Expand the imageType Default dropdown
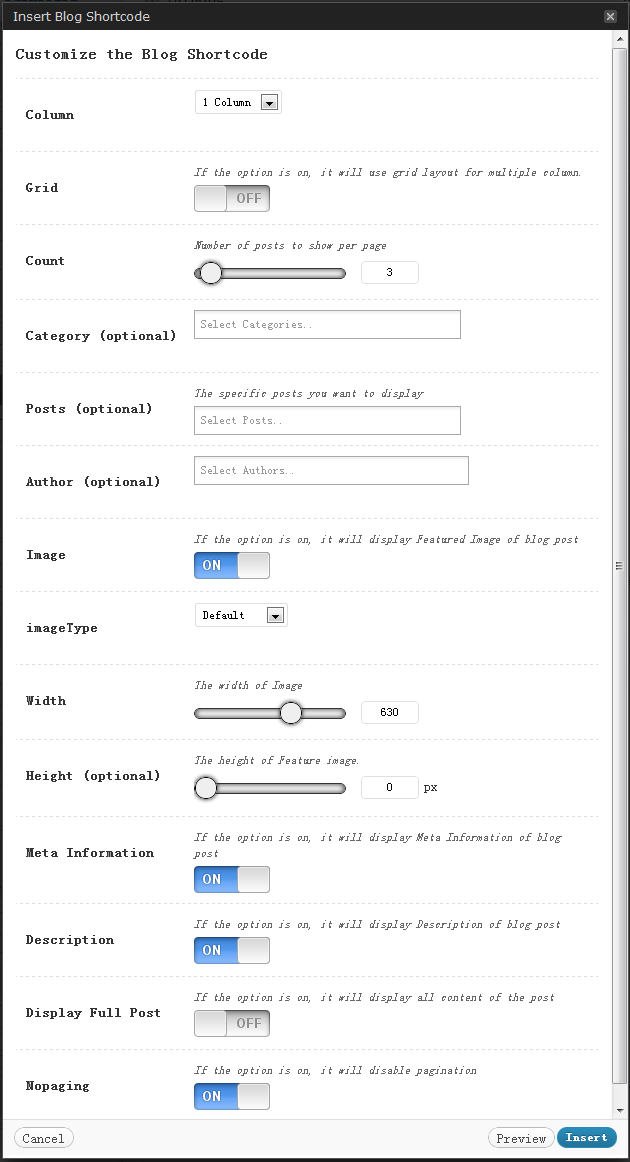 coord(241,615)
